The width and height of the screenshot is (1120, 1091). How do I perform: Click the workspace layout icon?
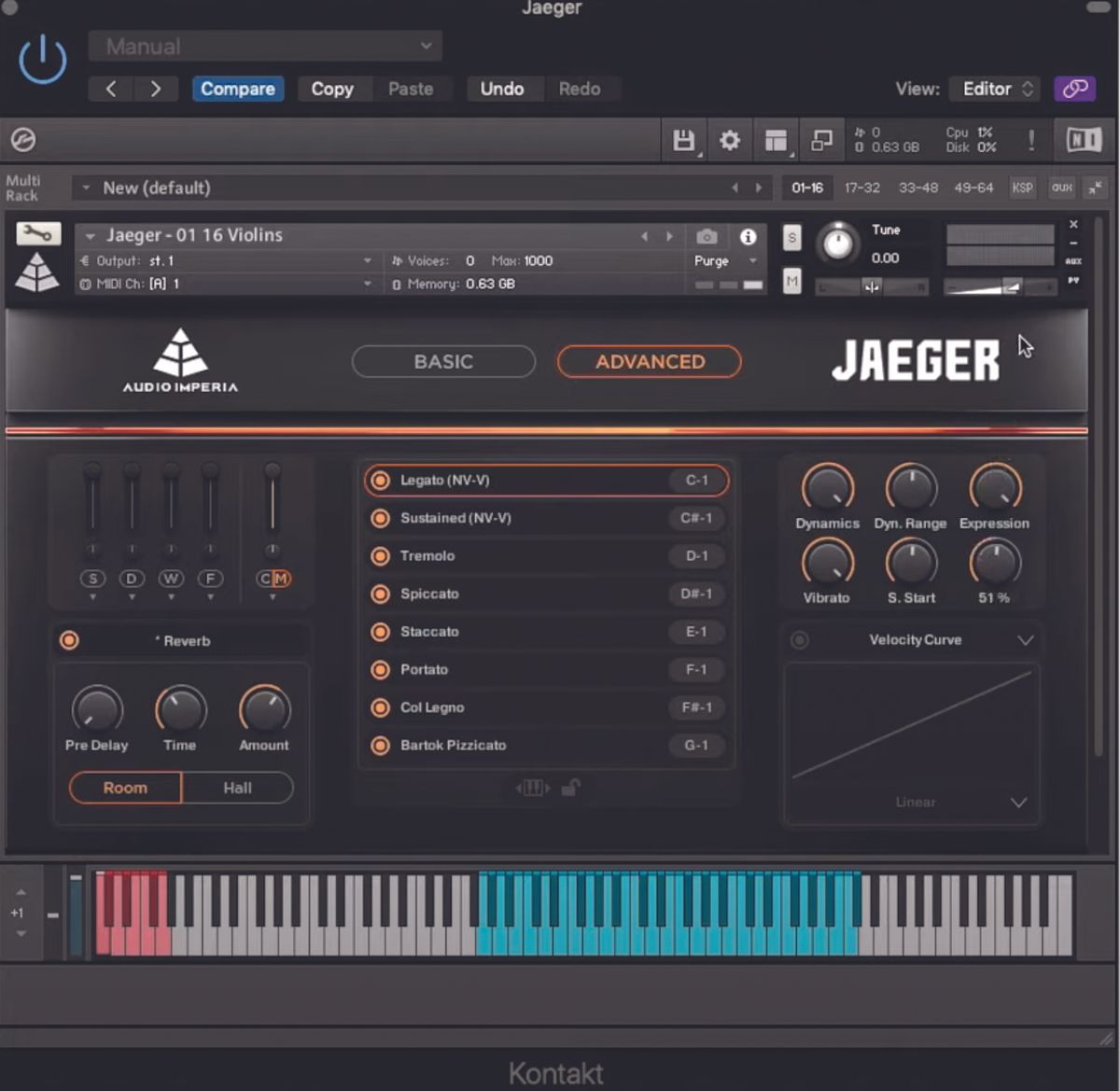pos(776,140)
